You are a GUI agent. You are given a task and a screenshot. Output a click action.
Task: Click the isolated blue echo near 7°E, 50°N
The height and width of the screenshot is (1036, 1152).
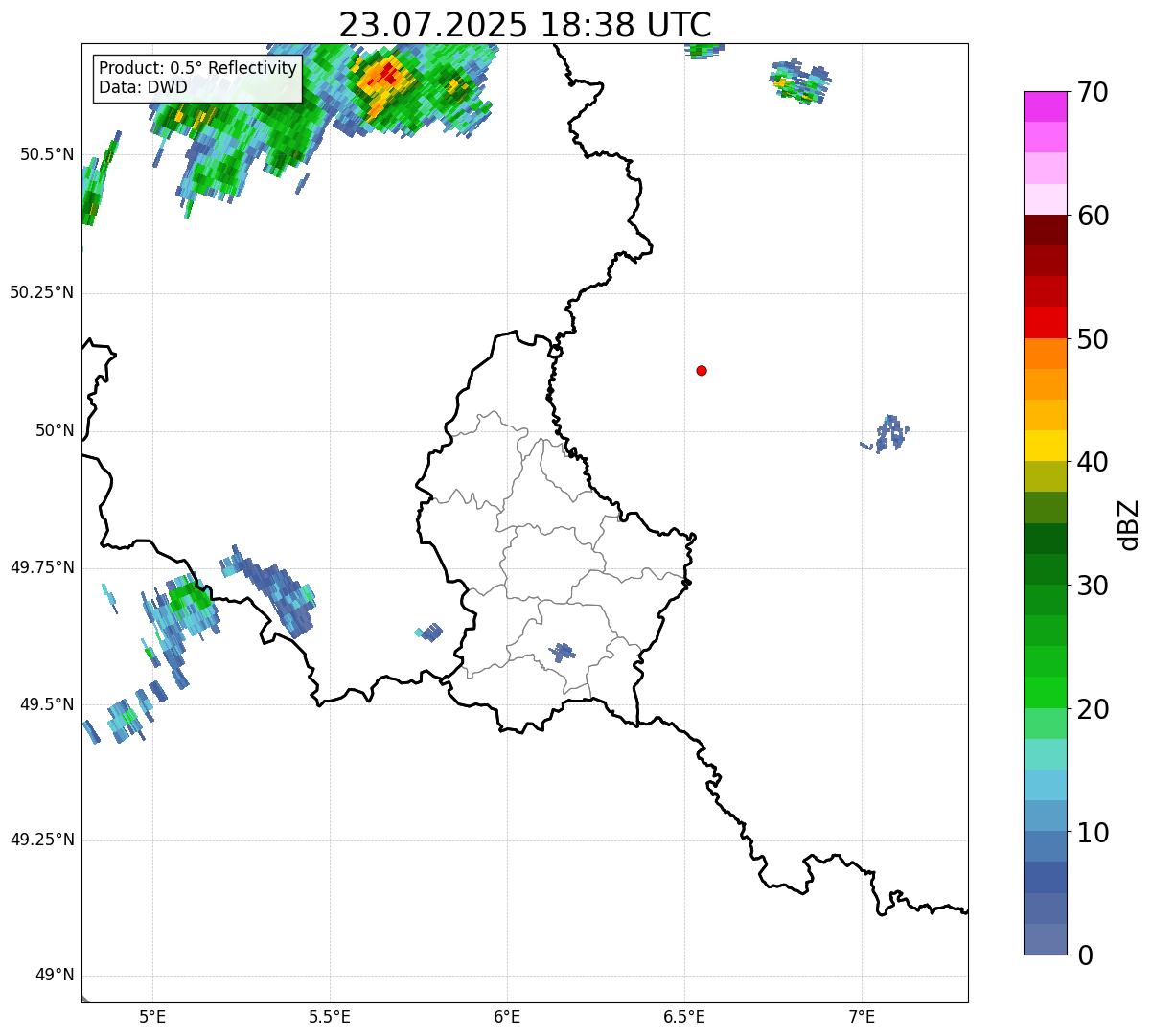(887, 433)
